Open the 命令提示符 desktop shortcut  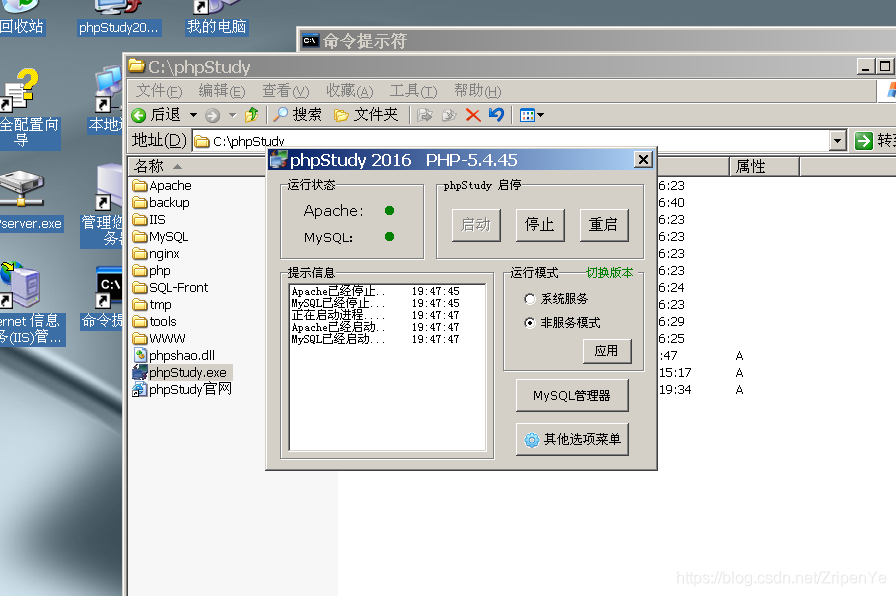pos(103,298)
